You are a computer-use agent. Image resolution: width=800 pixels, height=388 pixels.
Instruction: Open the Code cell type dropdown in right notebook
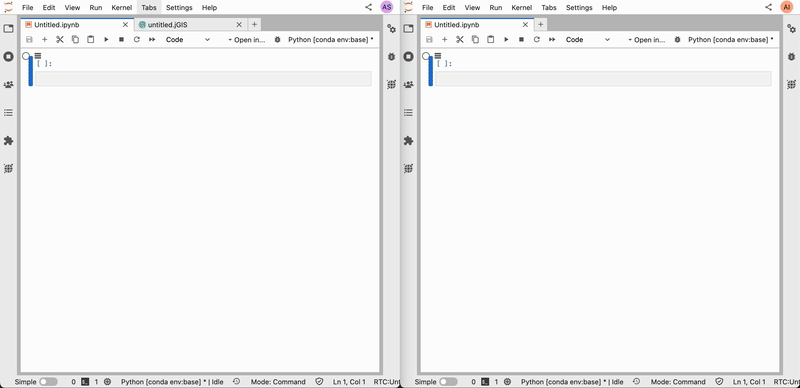[x=587, y=39]
